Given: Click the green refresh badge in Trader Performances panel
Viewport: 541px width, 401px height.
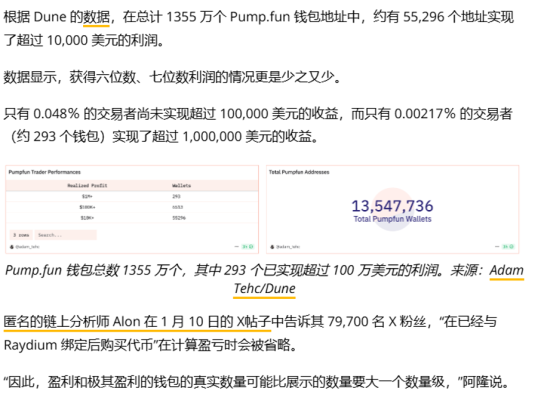Looking at the screenshot, I should pyautogui.click(x=248, y=246).
